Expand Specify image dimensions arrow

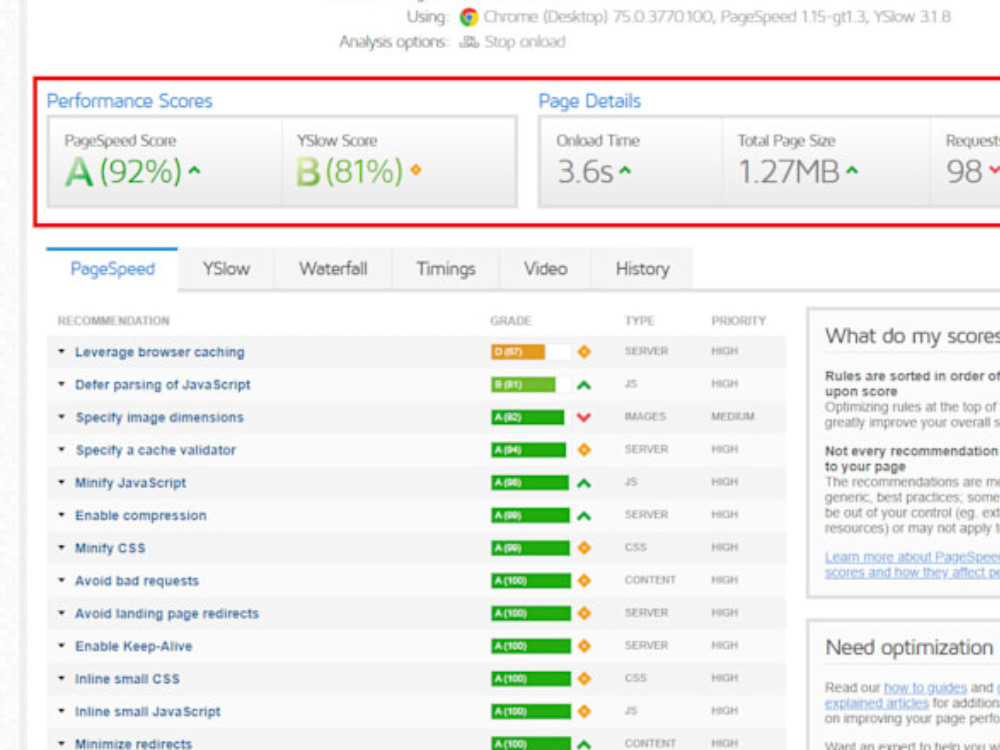tap(61, 417)
